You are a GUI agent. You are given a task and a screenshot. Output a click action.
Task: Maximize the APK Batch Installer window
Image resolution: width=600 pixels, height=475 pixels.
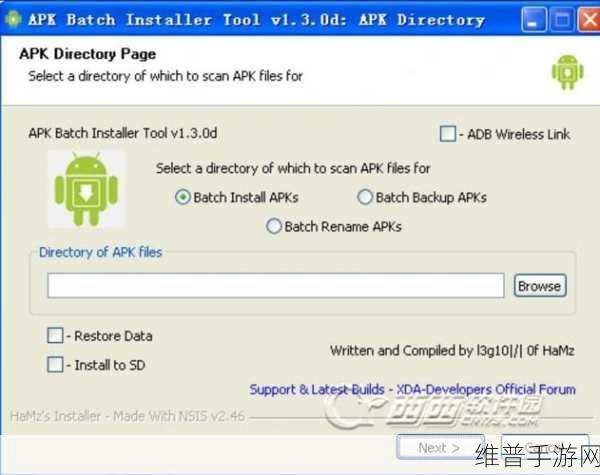point(561,20)
